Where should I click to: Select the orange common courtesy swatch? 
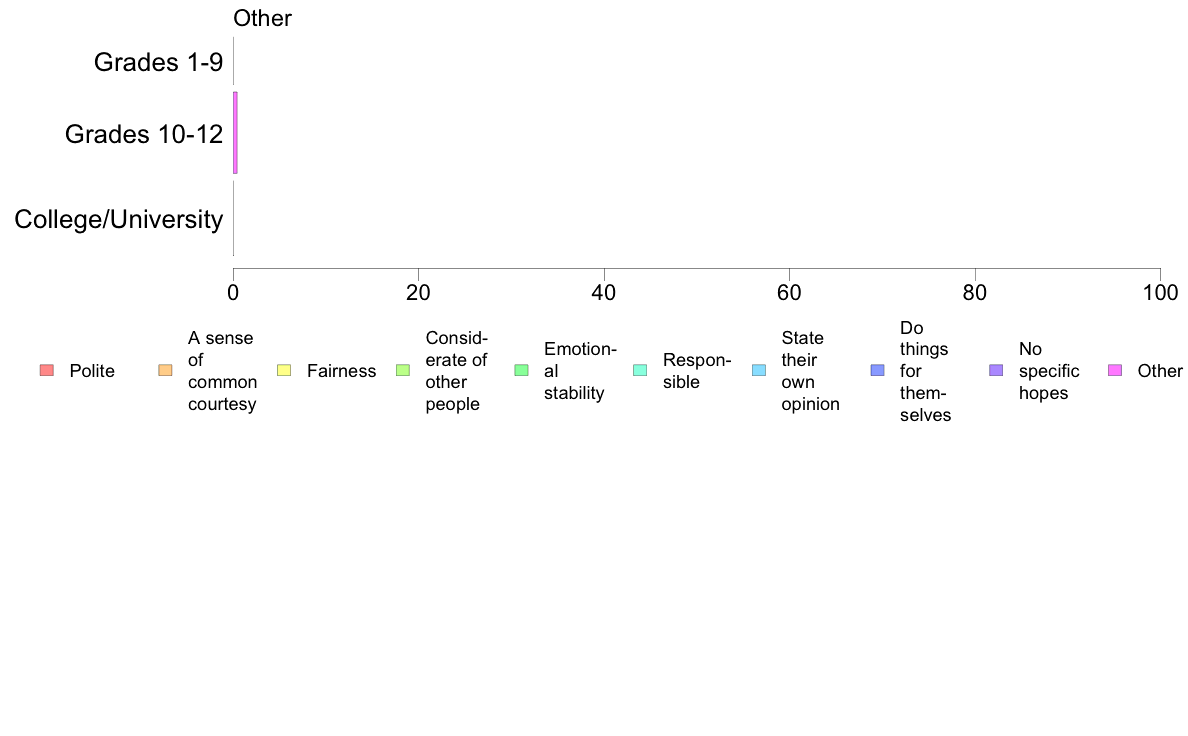click(x=165, y=371)
